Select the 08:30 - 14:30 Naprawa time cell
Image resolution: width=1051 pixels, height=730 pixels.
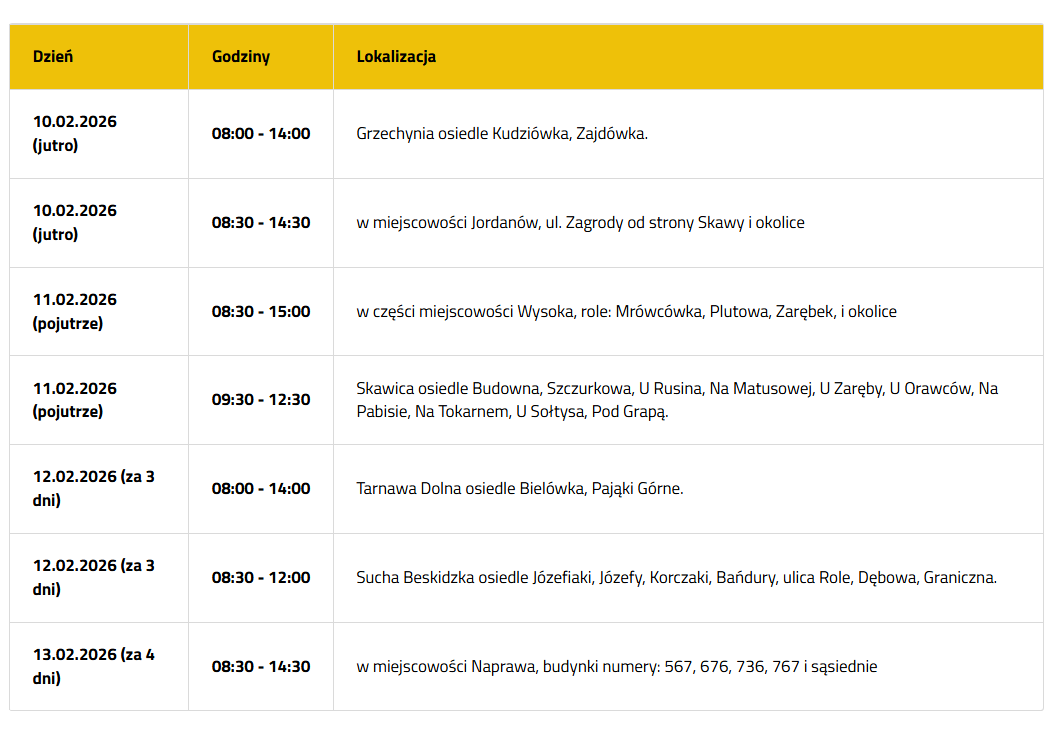coord(261,667)
